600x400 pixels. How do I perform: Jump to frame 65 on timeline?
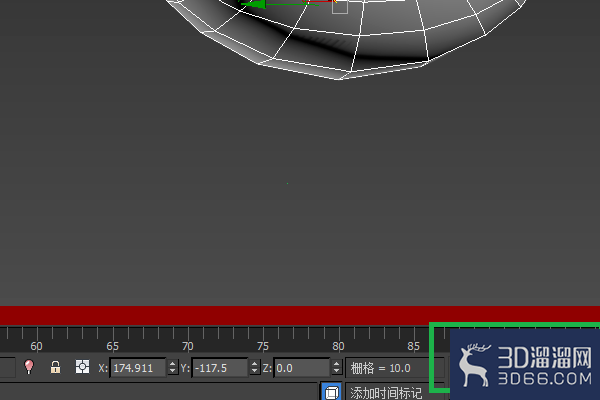coord(112,346)
